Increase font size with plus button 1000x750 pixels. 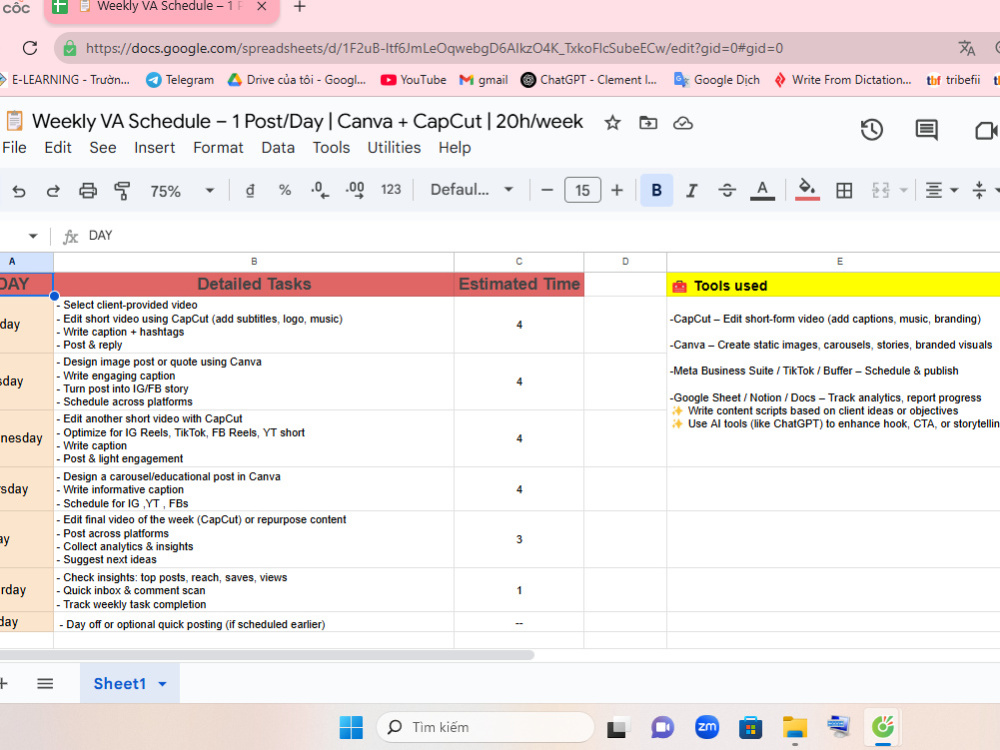[x=617, y=190]
